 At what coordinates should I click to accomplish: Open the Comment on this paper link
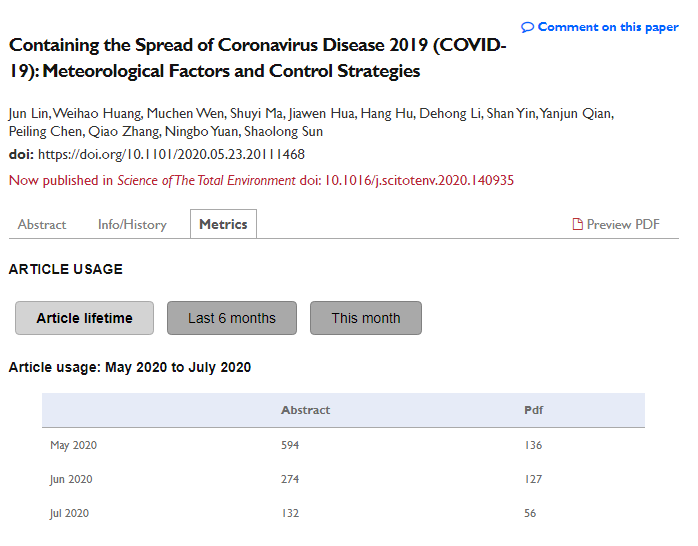pyautogui.click(x=607, y=27)
